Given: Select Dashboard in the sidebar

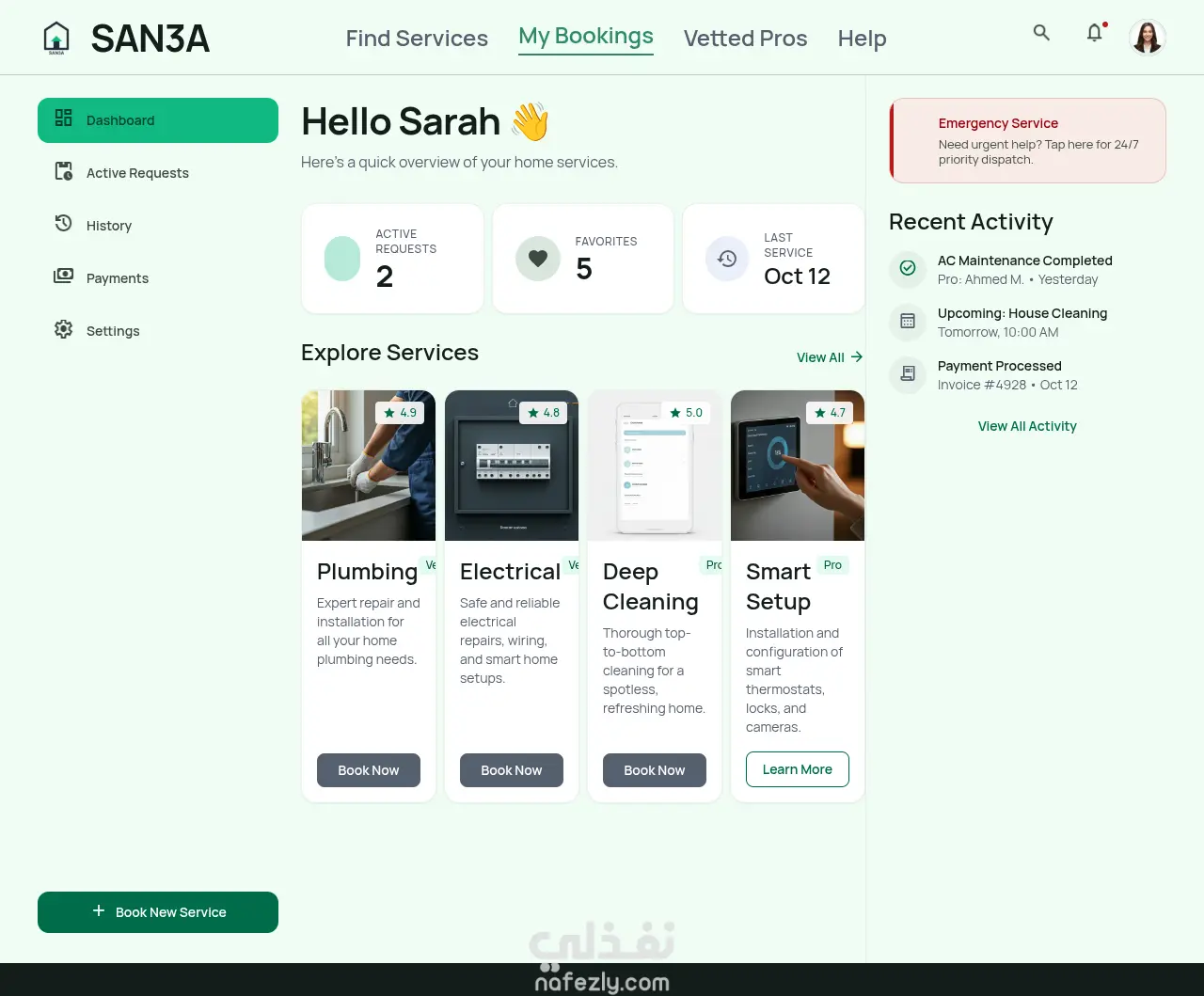Looking at the screenshot, I should (158, 120).
